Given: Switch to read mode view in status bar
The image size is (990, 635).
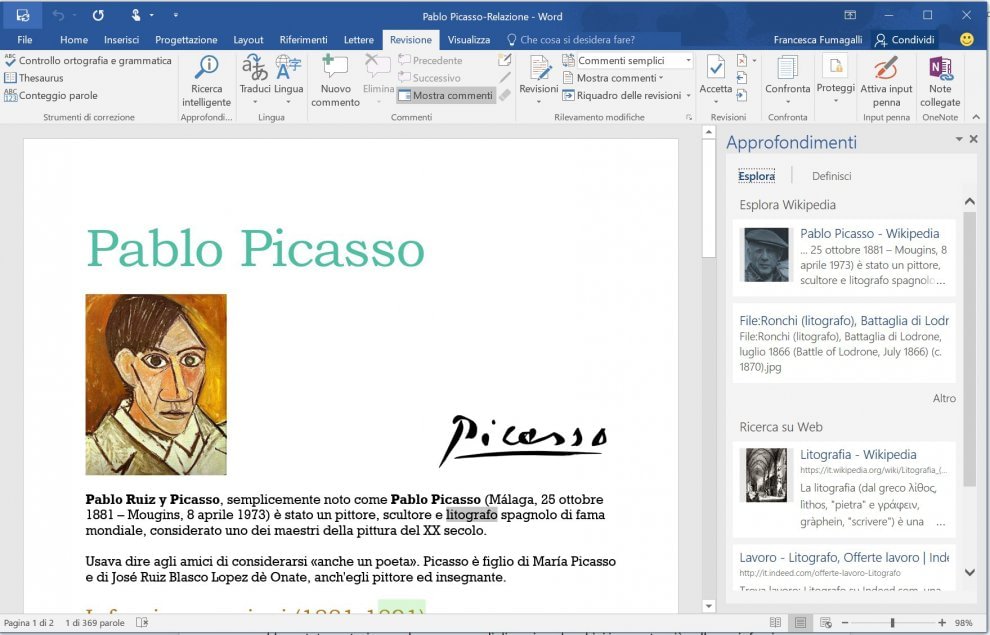Looking at the screenshot, I should 775,622.
